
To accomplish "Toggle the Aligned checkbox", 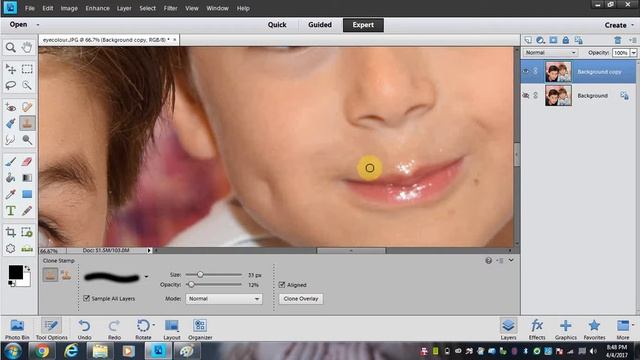I will (282, 285).
